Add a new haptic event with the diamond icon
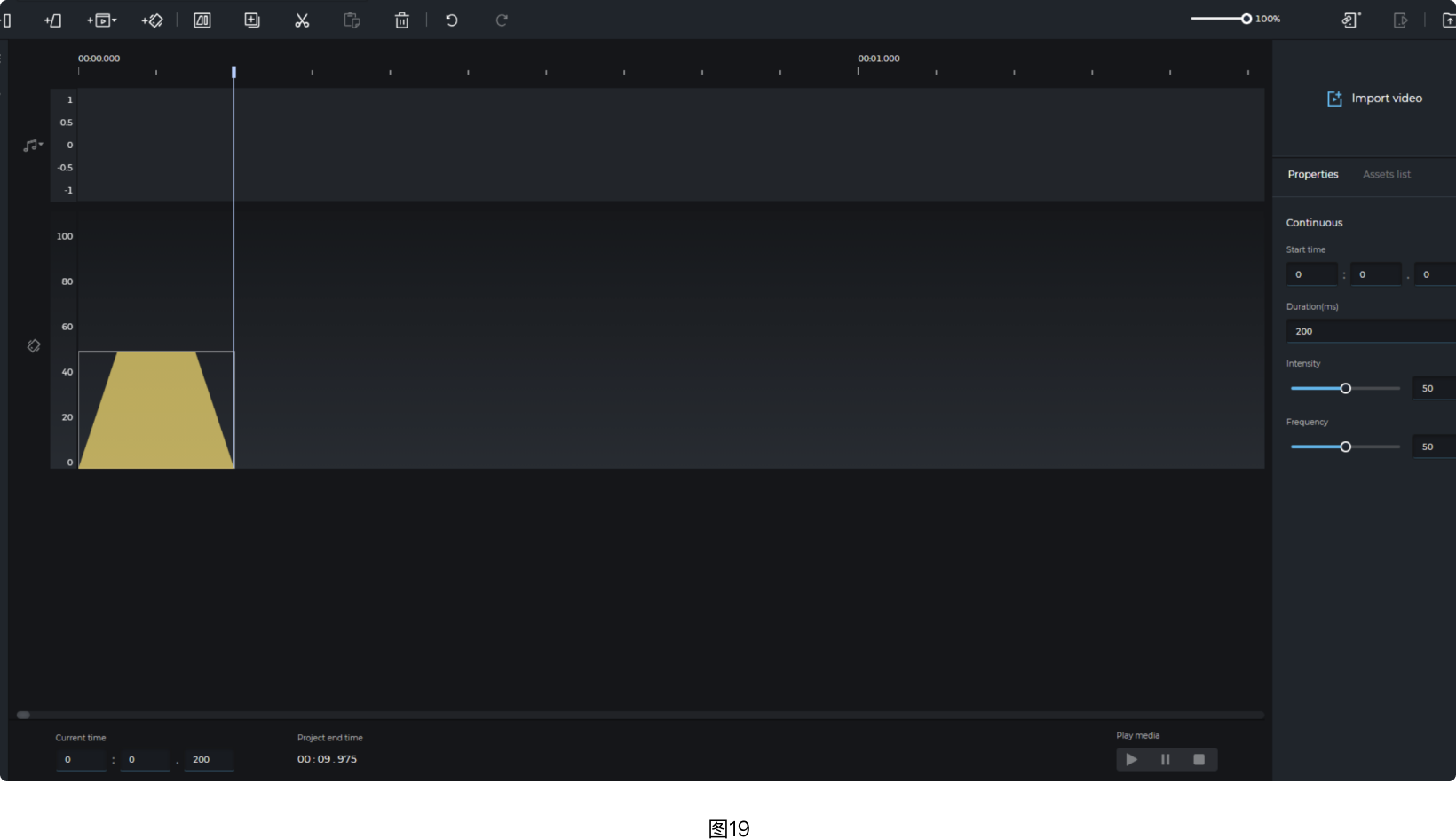 click(x=152, y=20)
